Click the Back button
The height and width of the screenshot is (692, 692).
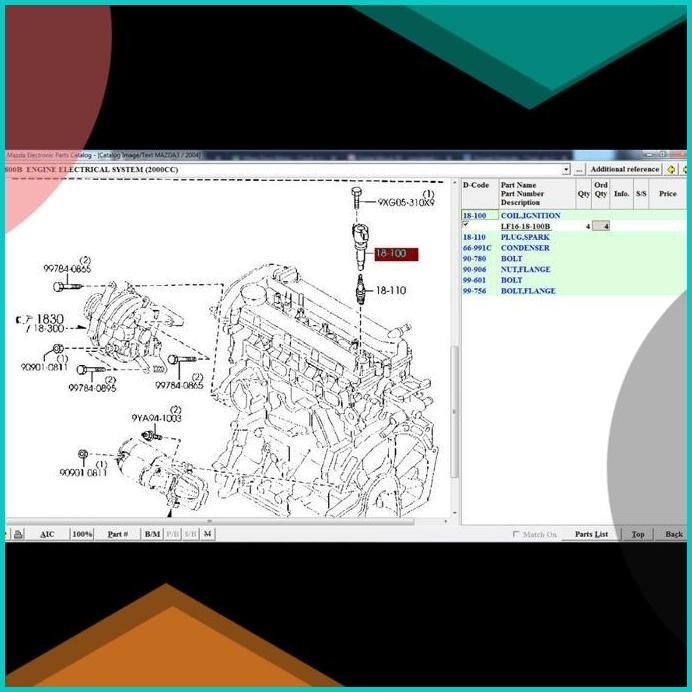point(673,534)
